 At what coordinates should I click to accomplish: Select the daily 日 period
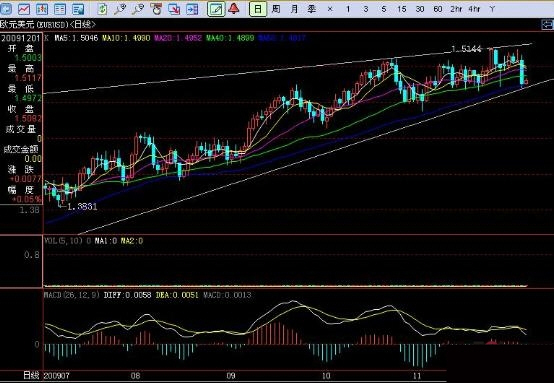point(258,9)
